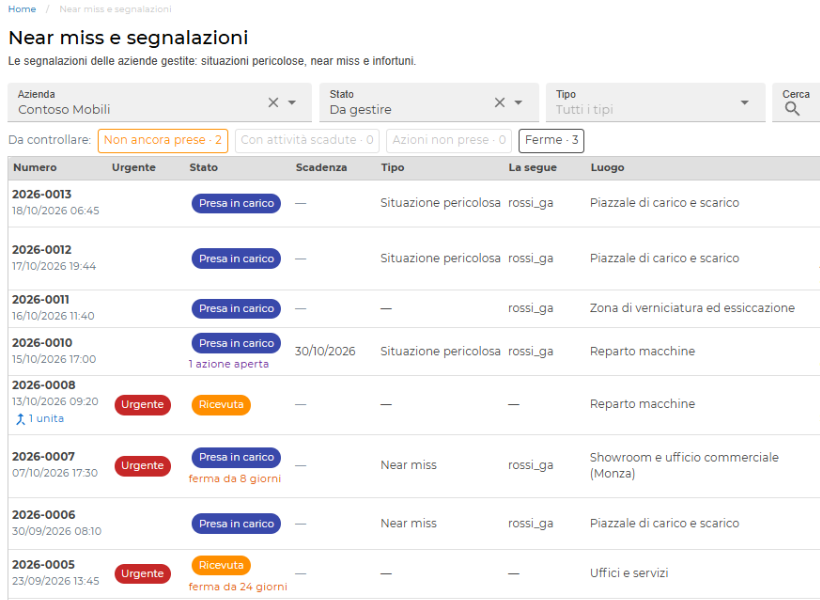Image resolution: width=820 pixels, height=600 pixels.
Task: Toggle the 'Ferme · 3' filter chip
Action: [551, 140]
